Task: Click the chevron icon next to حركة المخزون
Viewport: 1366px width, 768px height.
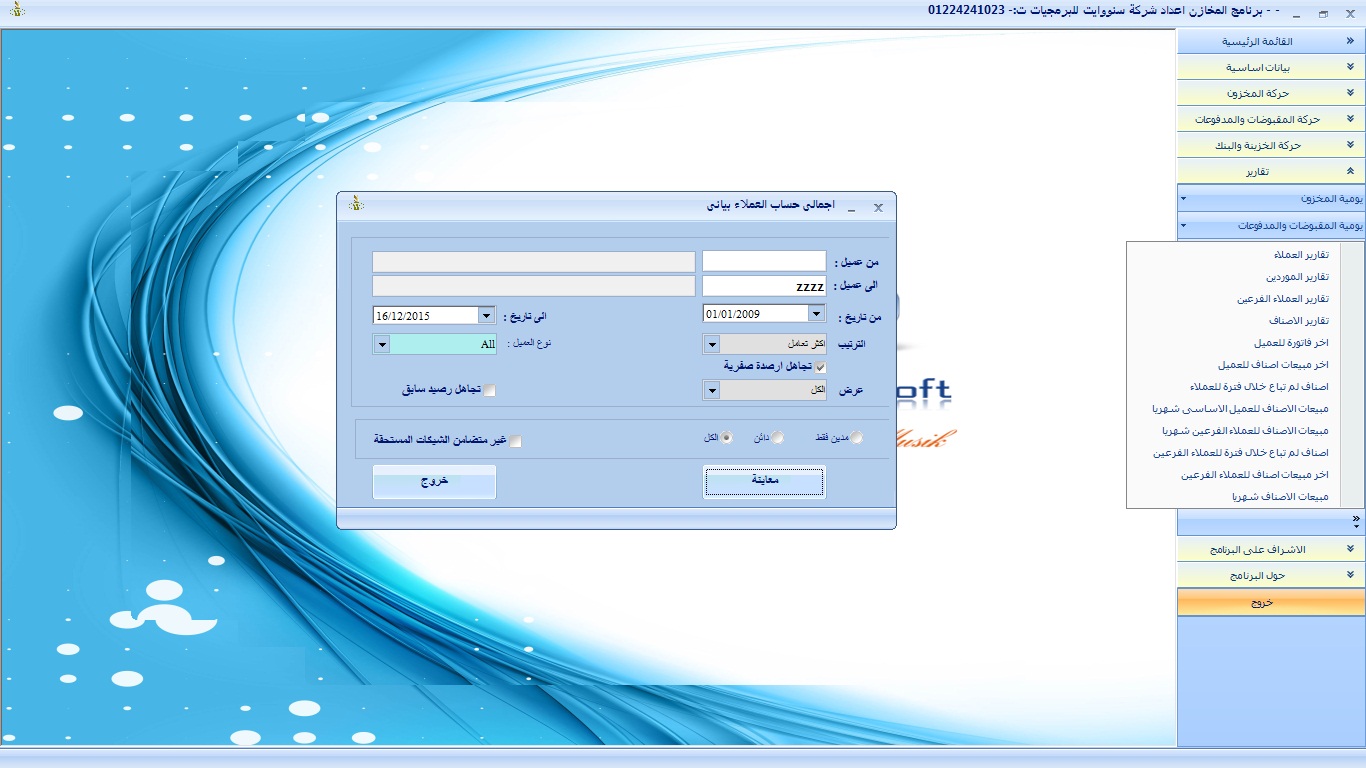Action: pyautogui.click(x=1350, y=93)
